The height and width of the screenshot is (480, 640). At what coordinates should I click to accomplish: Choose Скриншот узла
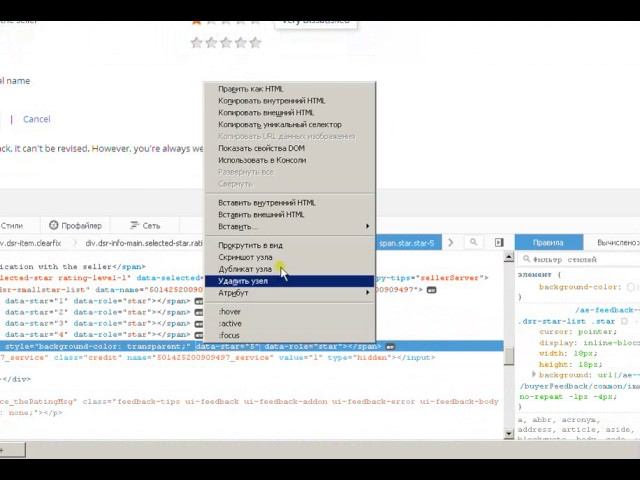click(289, 257)
